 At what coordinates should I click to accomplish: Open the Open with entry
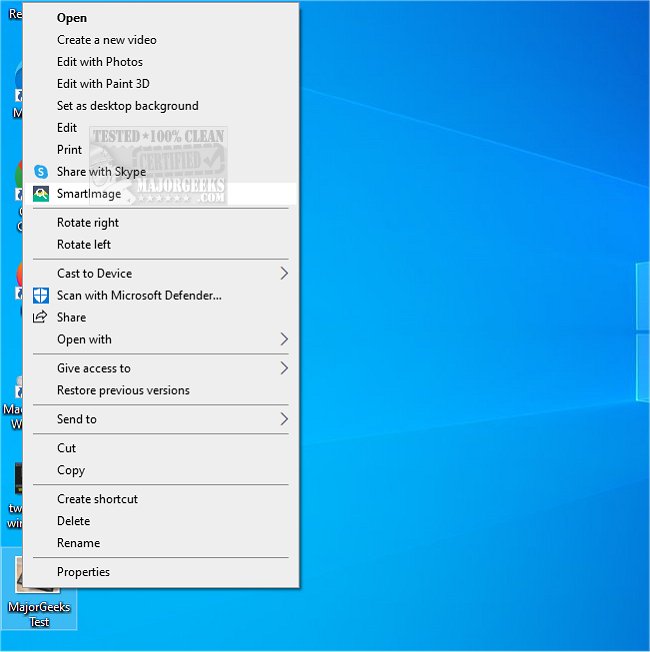(161, 339)
